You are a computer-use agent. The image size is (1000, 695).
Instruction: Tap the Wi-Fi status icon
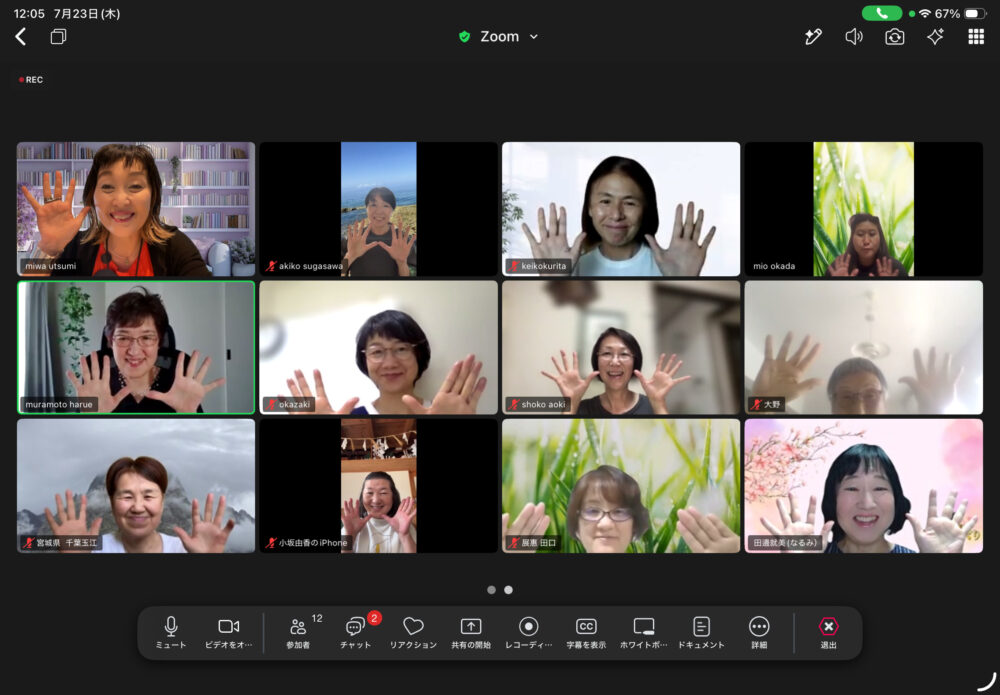point(925,13)
